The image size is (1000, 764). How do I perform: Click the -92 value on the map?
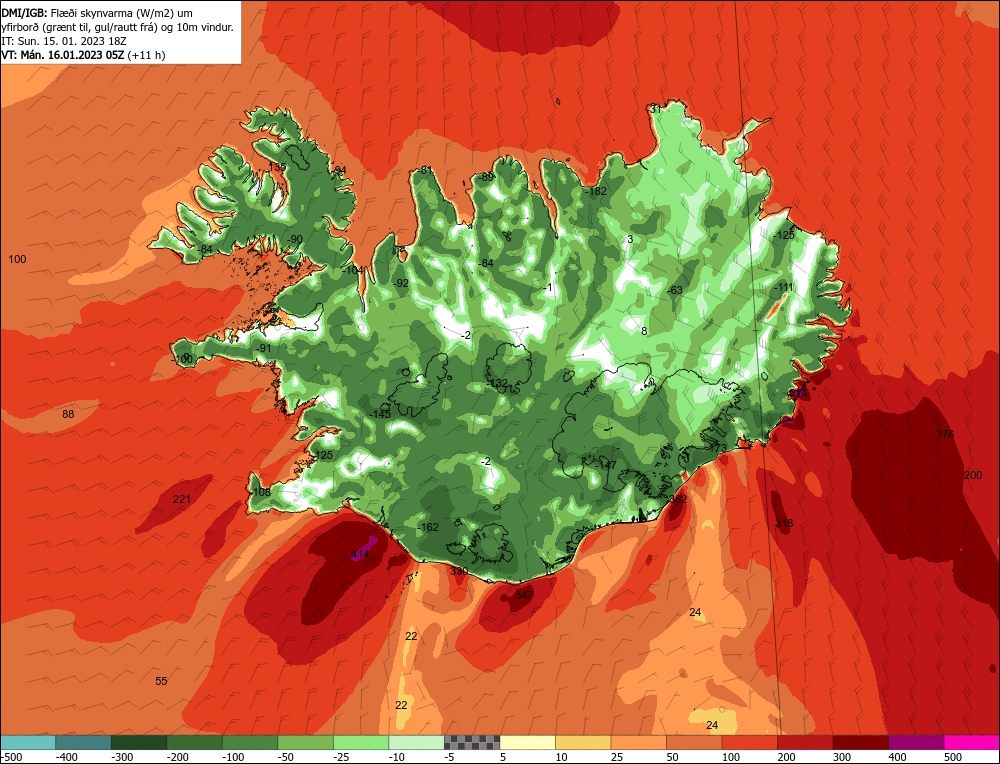pos(400,283)
